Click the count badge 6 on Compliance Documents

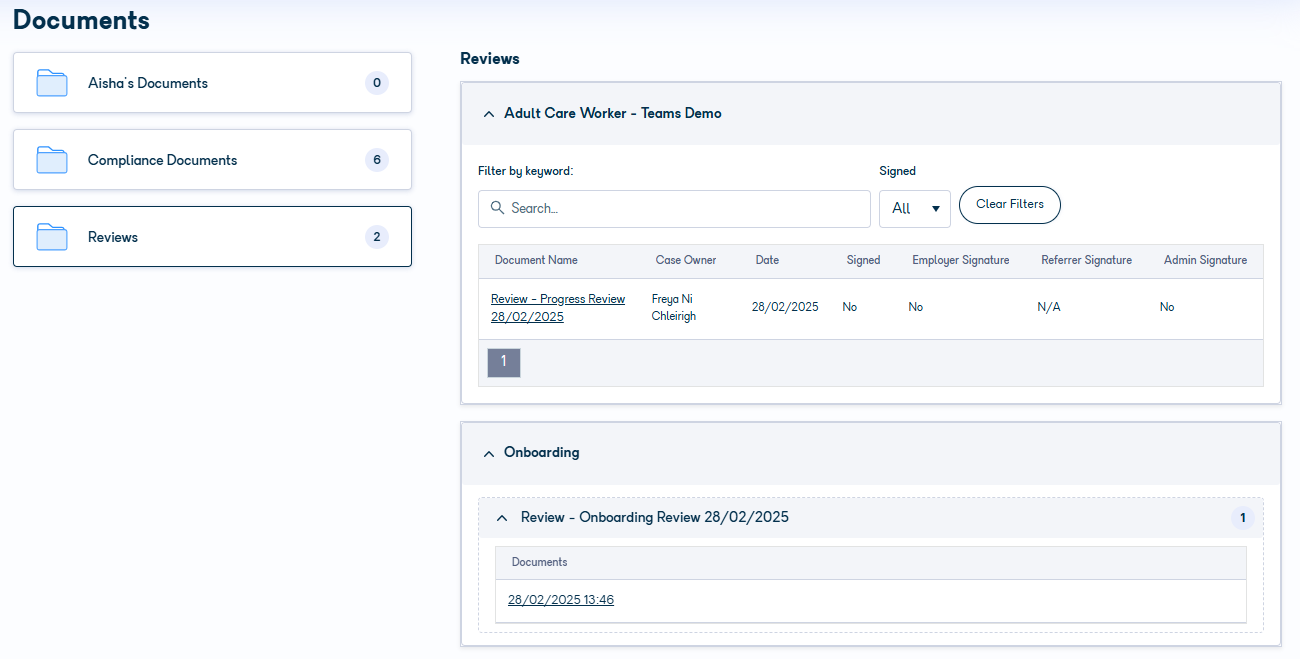377,160
